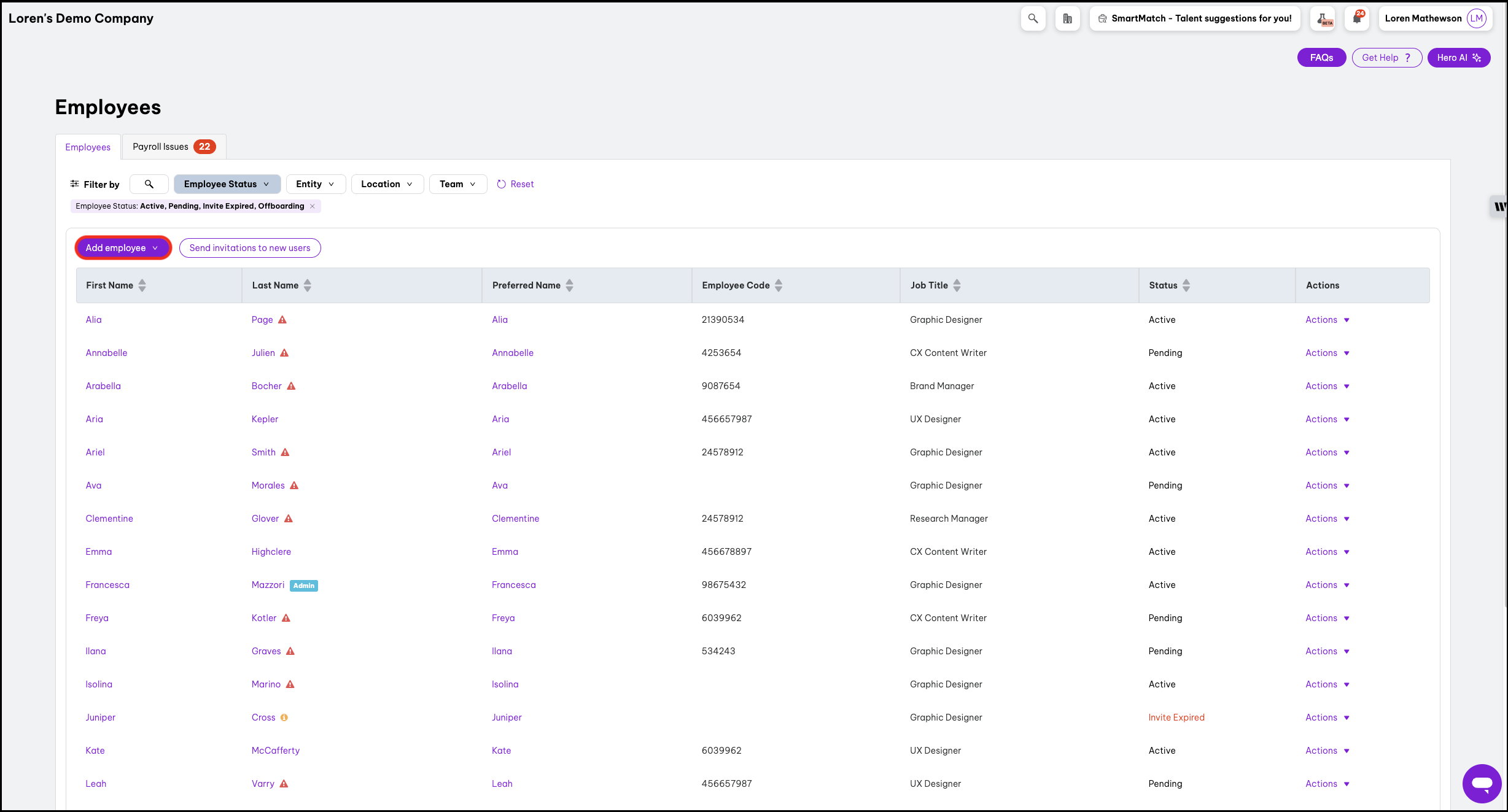
Task: Open the beta lab flask icon
Action: point(1325,18)
